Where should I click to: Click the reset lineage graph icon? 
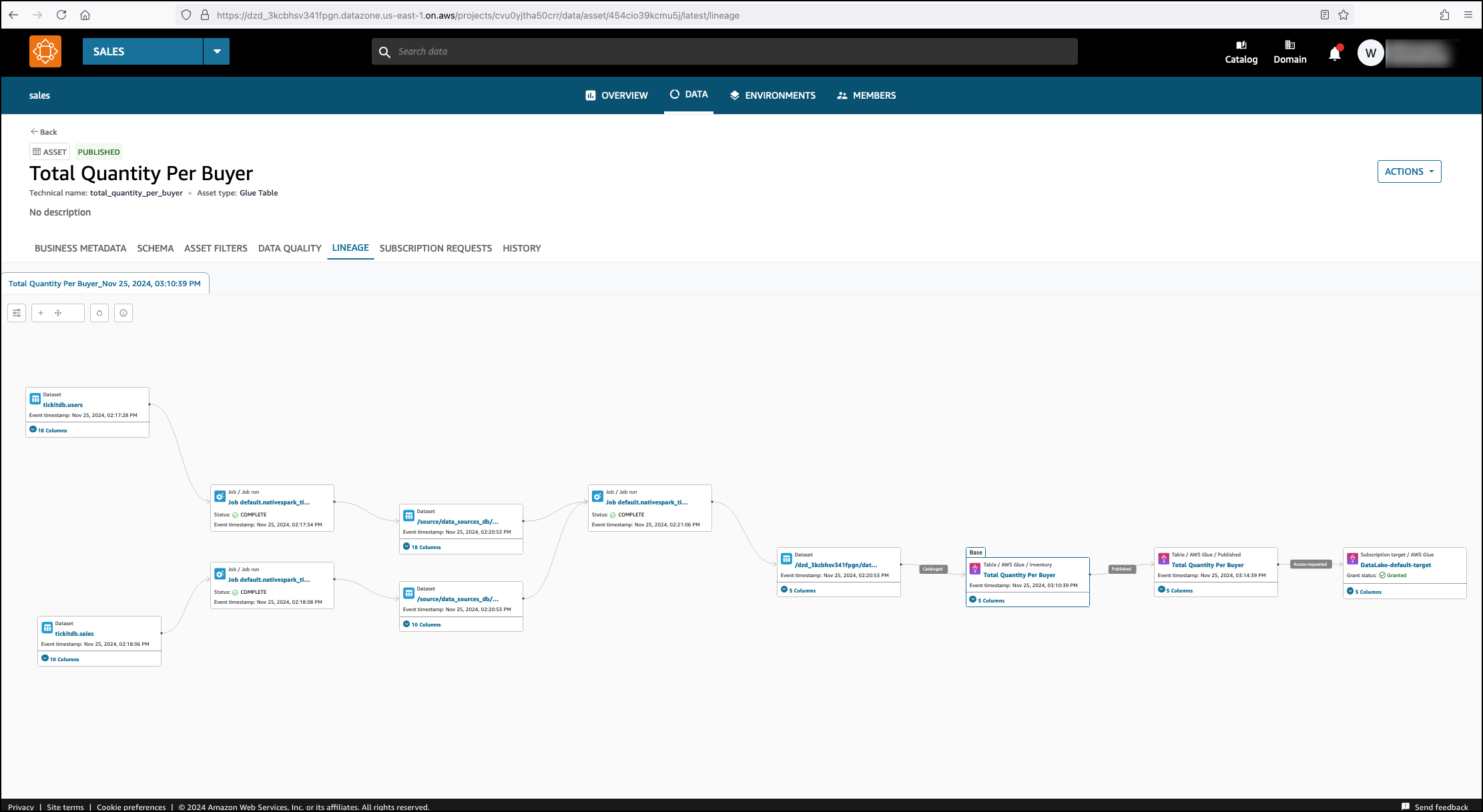coord(99,313)
